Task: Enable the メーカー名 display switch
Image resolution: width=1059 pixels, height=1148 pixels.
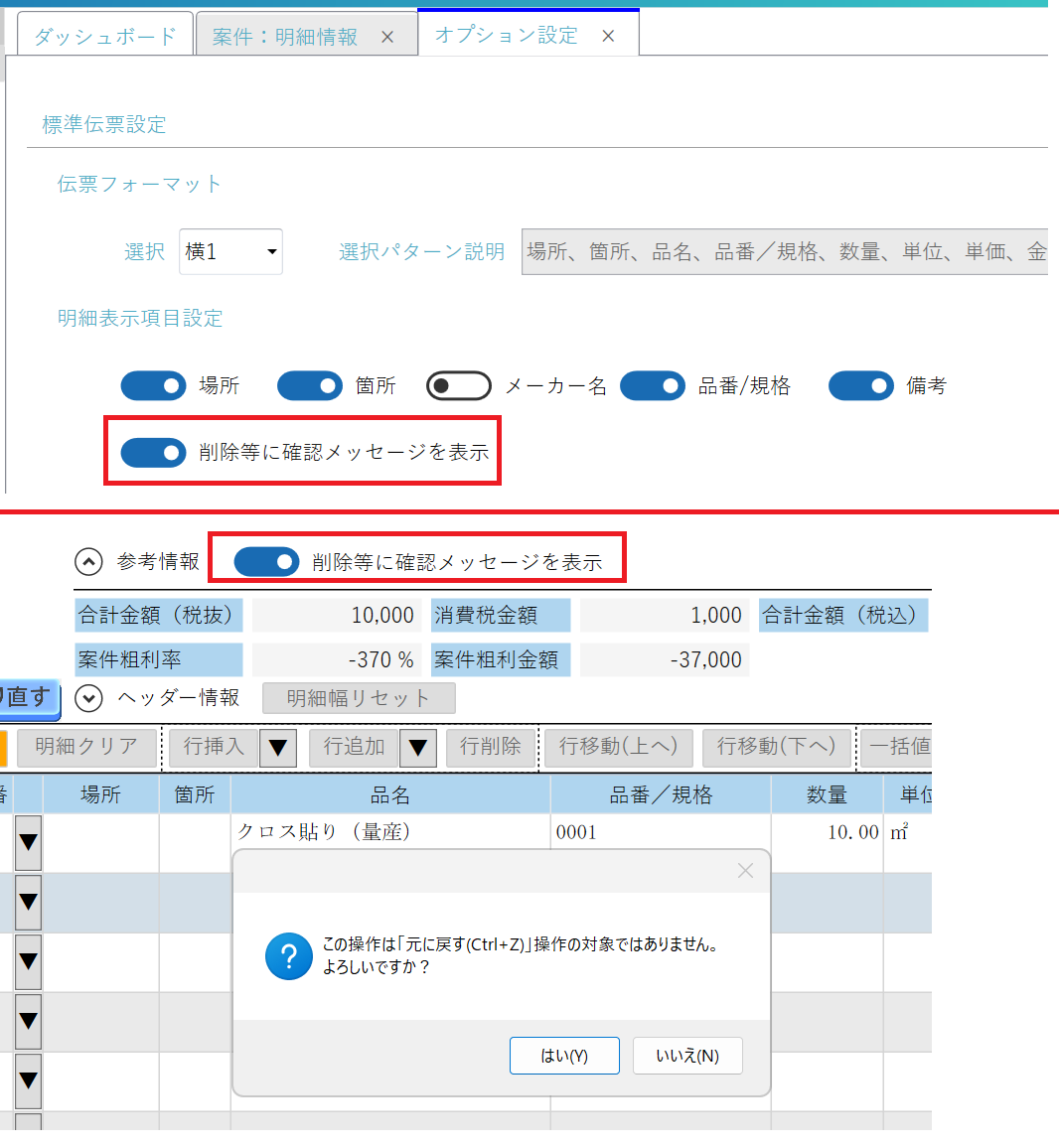Action: [458, 385]
